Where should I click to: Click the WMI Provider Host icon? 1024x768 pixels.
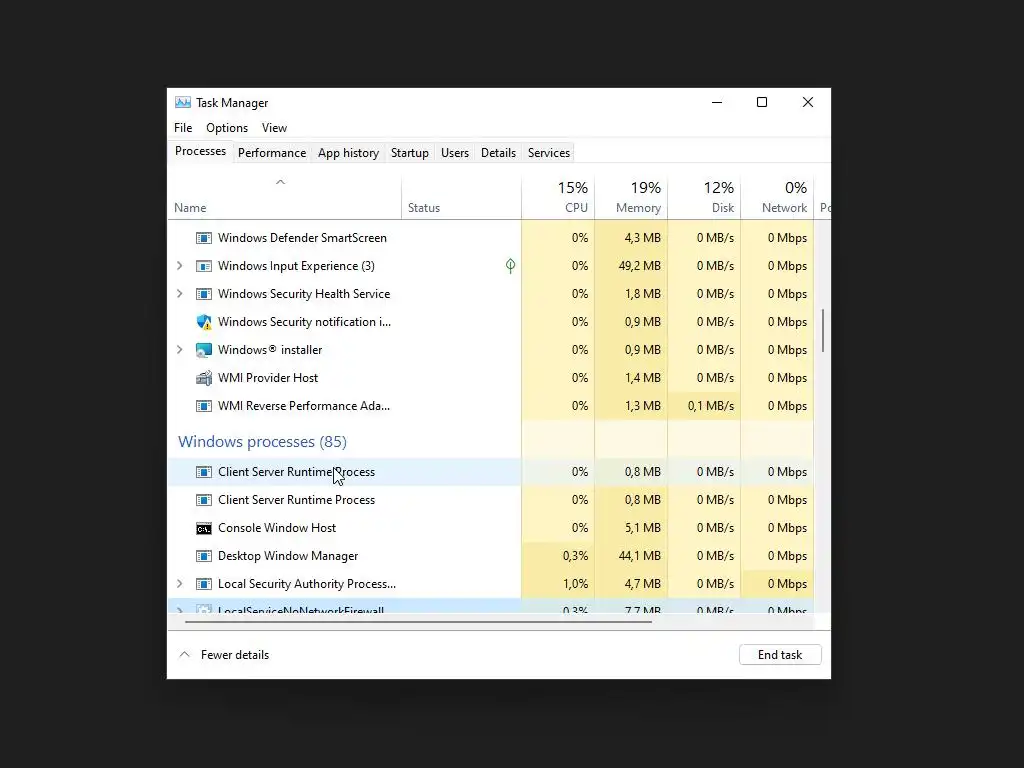(204, 378)
